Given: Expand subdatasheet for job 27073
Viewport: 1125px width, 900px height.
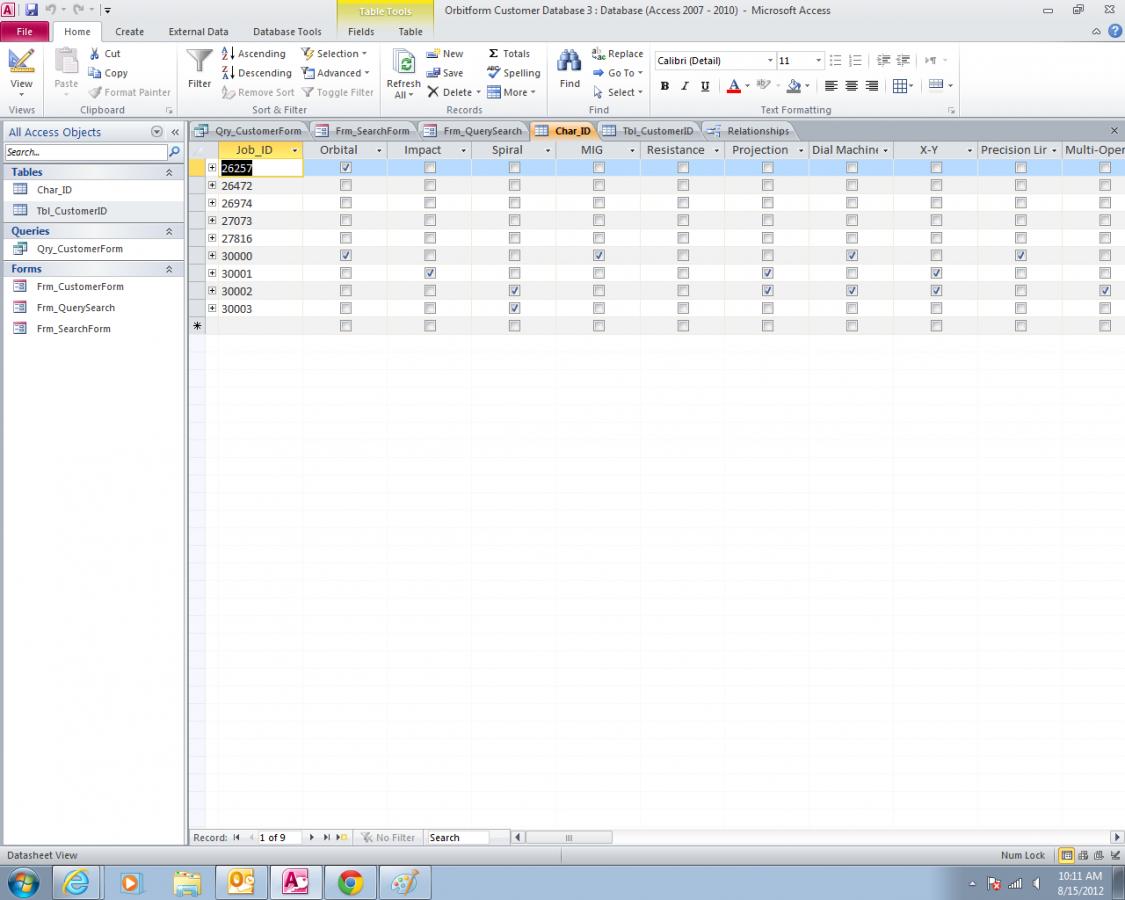Looking at the screenshot, I should [x=212, y=221].
